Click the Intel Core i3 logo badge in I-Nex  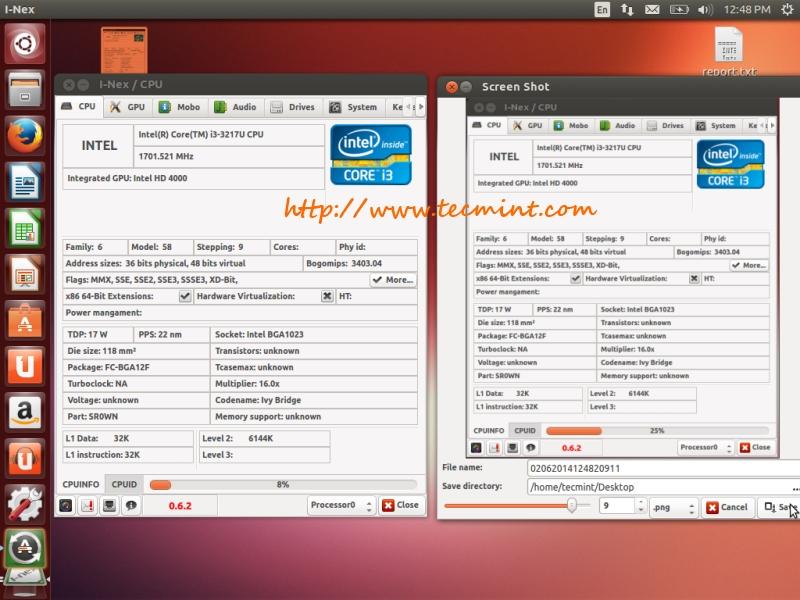pyautogui.click(x=371, y=155)
